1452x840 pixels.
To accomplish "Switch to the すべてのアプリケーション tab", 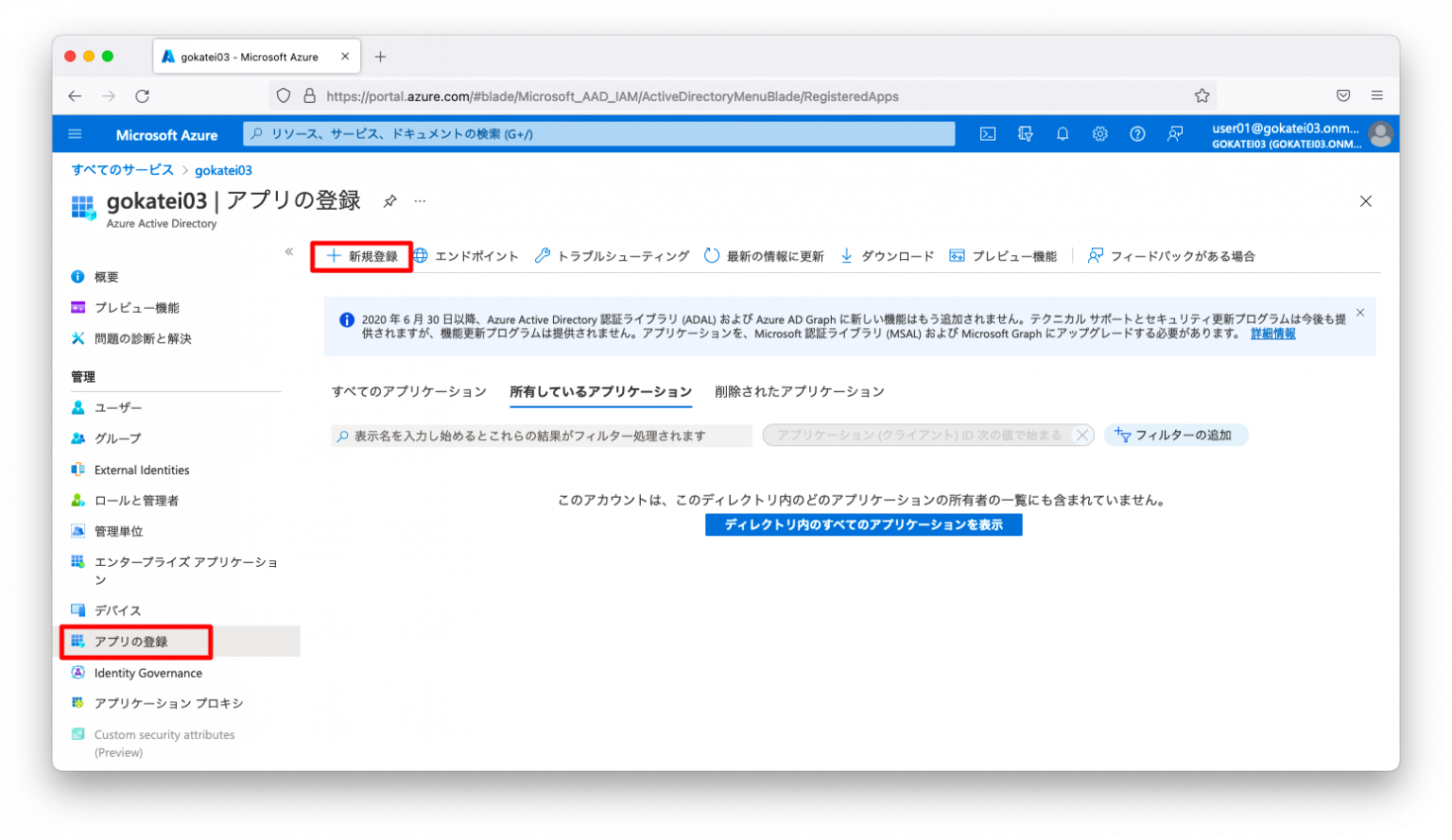I will [409, 390].
